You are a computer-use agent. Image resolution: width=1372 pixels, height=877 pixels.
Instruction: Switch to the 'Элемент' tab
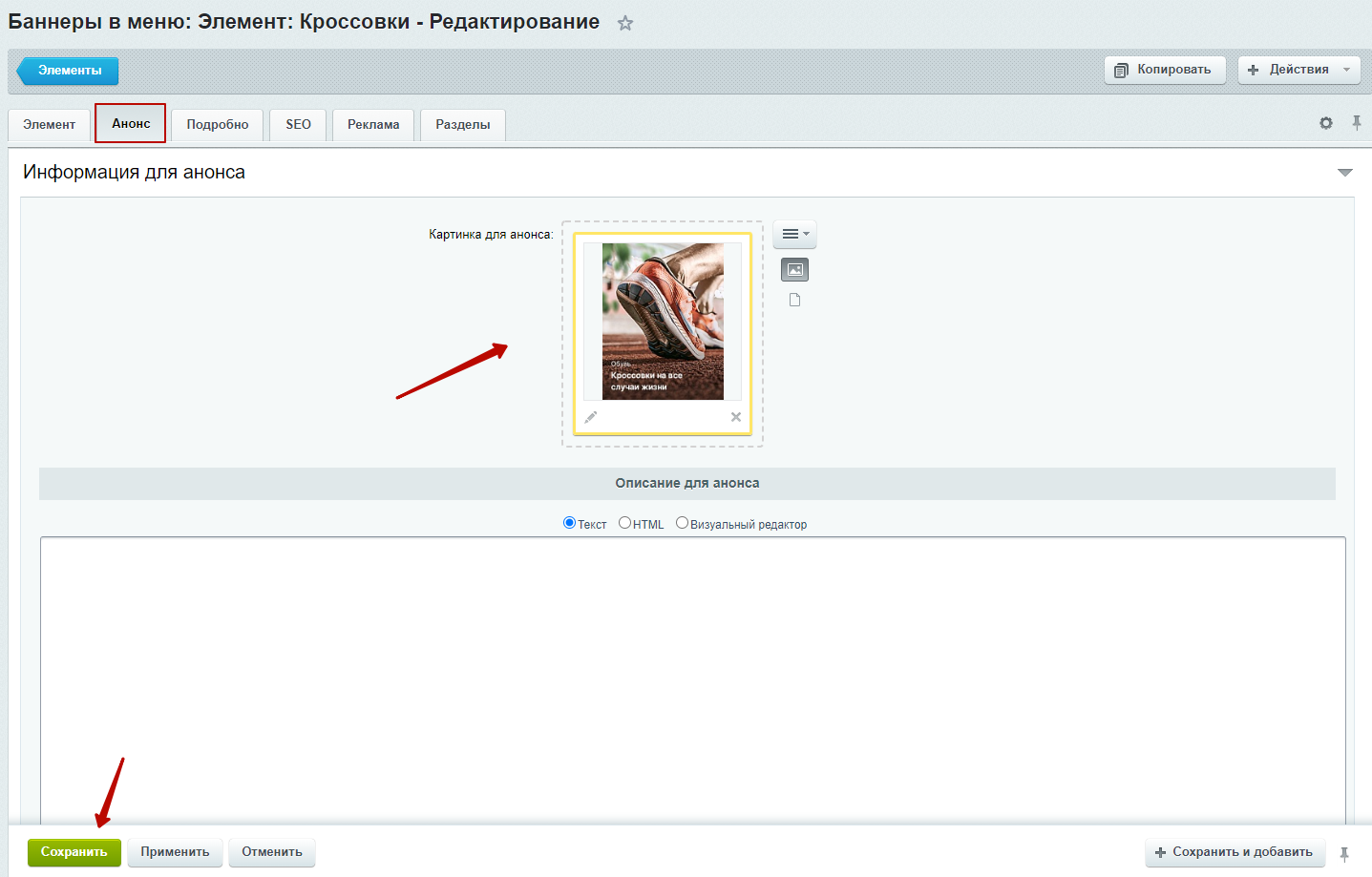tap(50, 125)
